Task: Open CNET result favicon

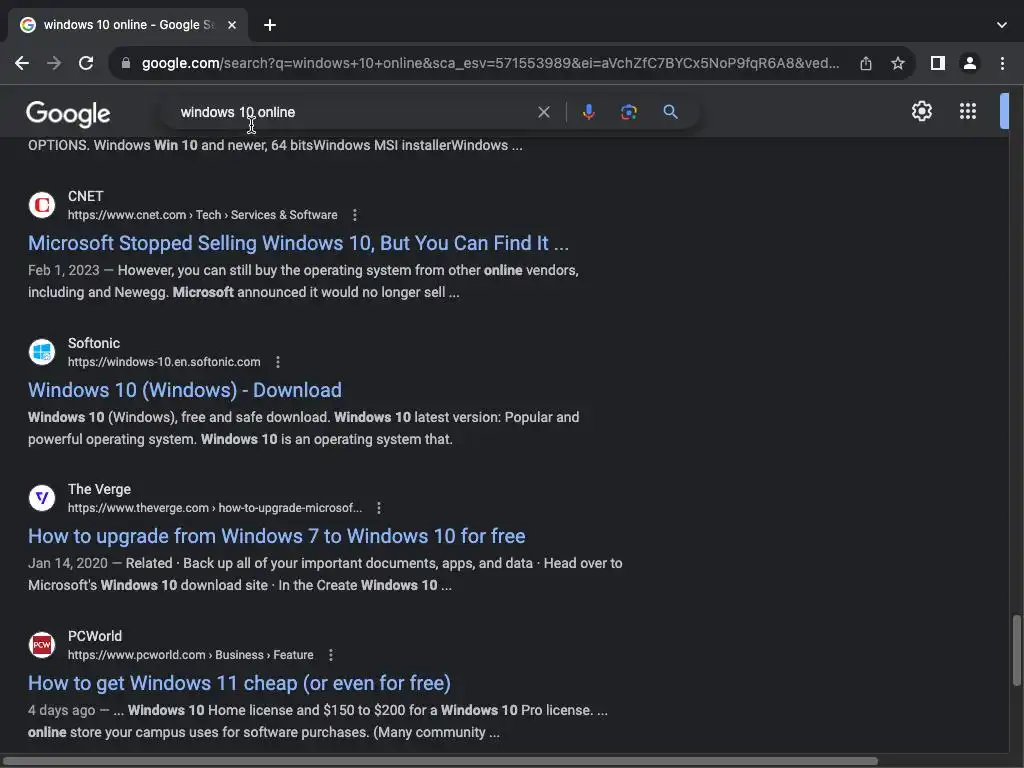Action: (42, 205)
